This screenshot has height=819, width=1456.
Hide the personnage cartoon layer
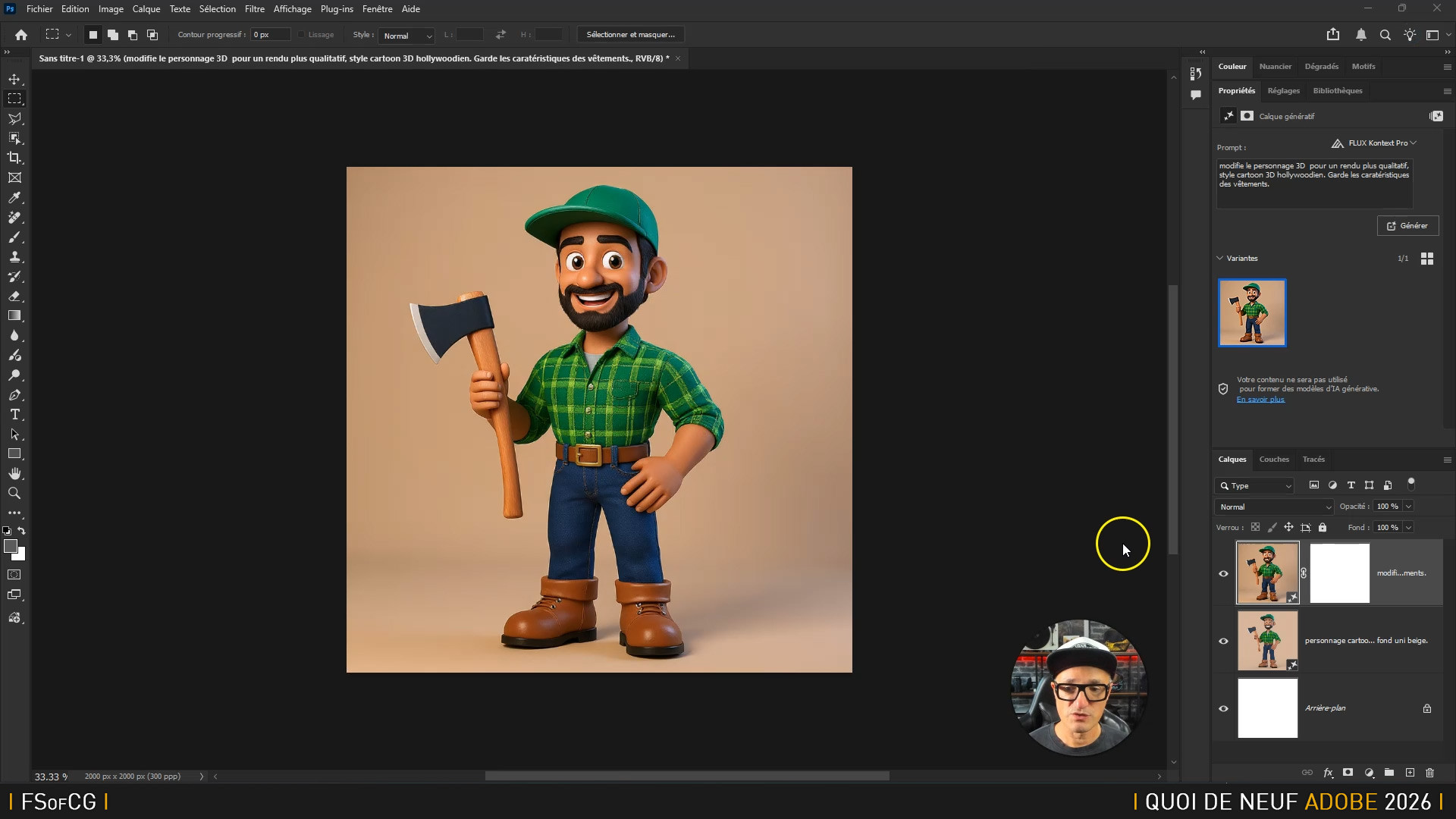click(1223, 641)
